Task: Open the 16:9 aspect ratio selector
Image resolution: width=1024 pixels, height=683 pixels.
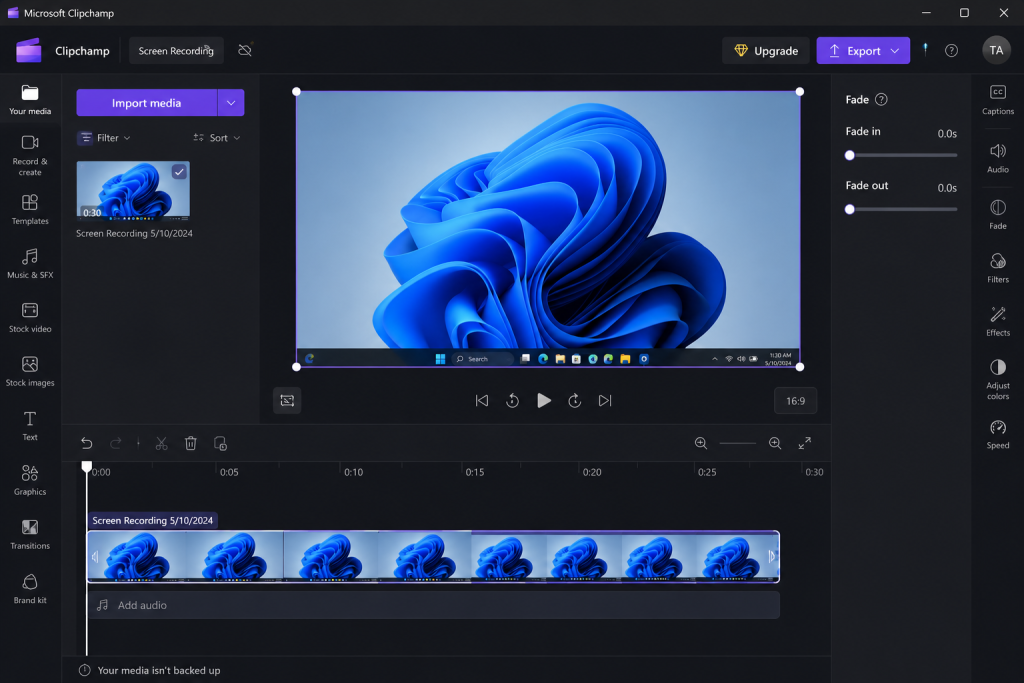Action: point(795,401)
